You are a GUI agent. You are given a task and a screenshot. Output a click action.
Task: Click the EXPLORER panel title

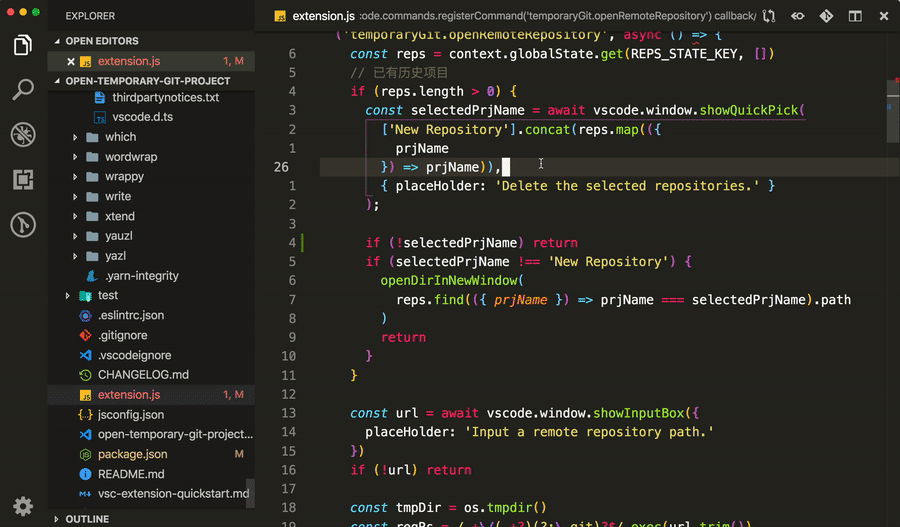click(90, 16)
